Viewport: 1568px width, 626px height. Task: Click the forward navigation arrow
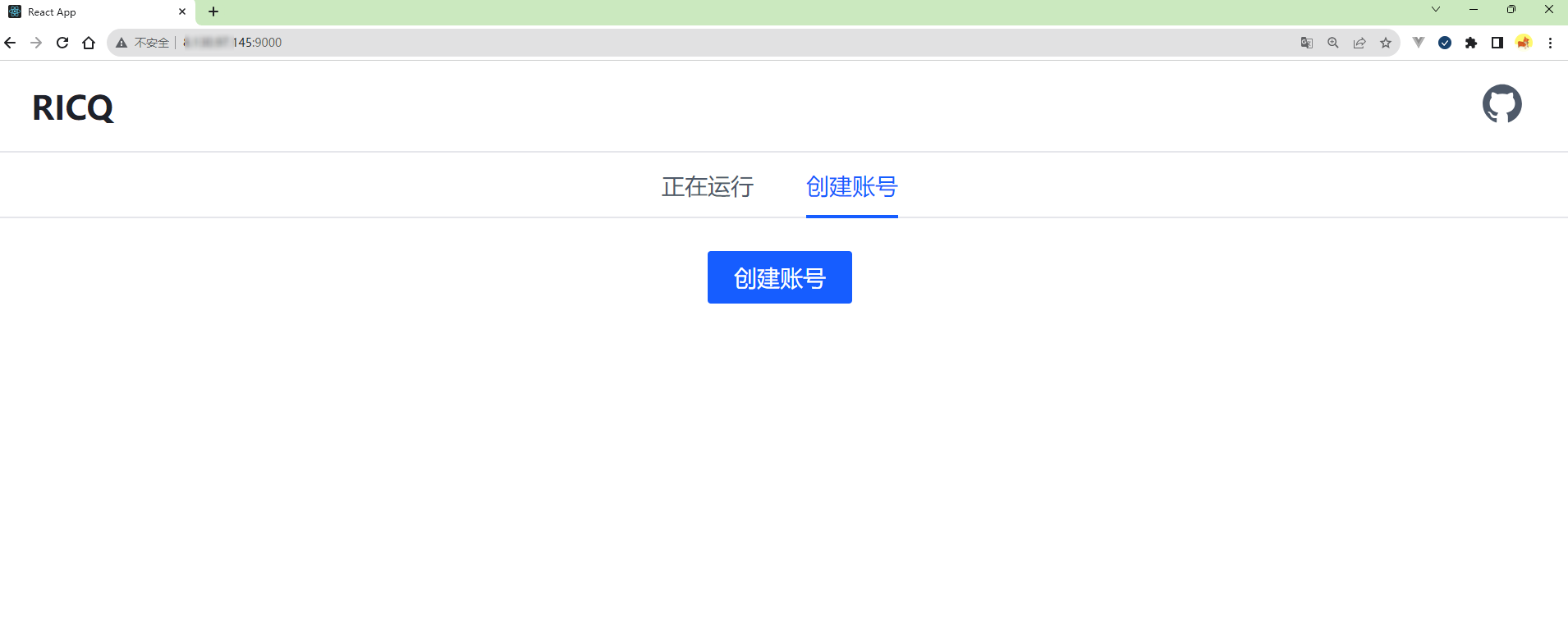pyautogui.click(x=36, y=43)
